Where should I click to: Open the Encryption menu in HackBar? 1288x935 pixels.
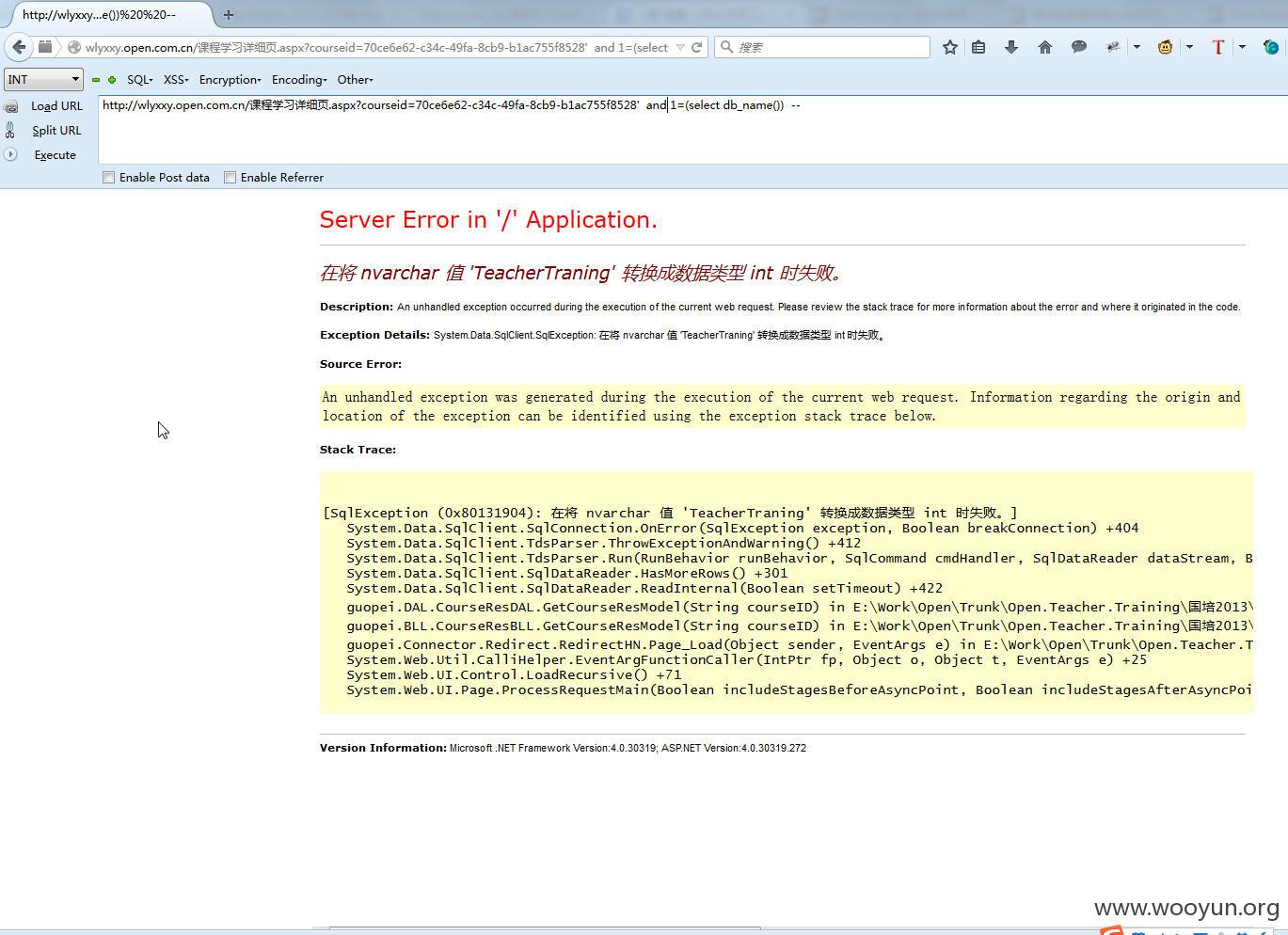pos(230,80)
